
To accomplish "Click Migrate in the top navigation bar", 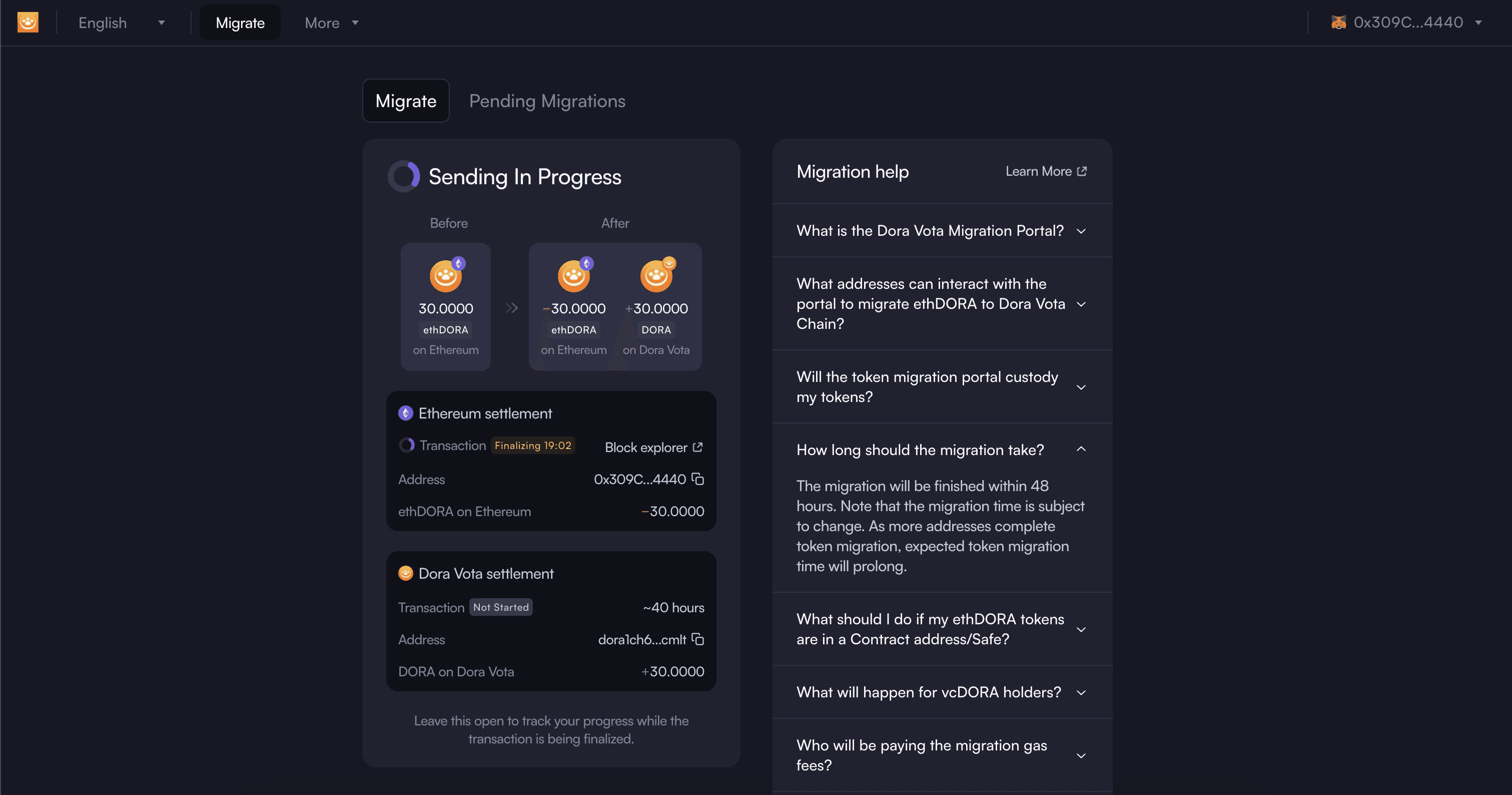I will (x=240, y=23).
